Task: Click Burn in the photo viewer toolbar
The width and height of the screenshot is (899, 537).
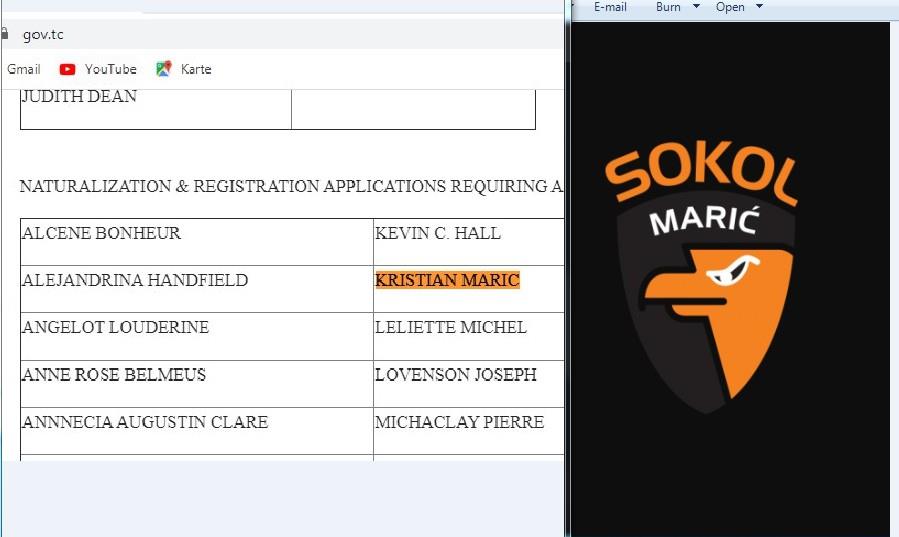Action: click(x=668, y=7)
